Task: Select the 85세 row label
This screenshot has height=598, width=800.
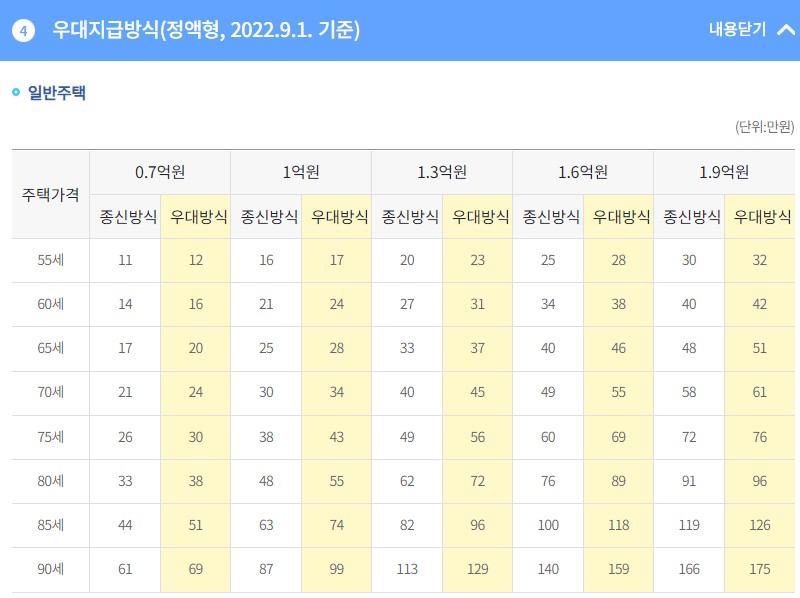Action: (x=51, y=525)
